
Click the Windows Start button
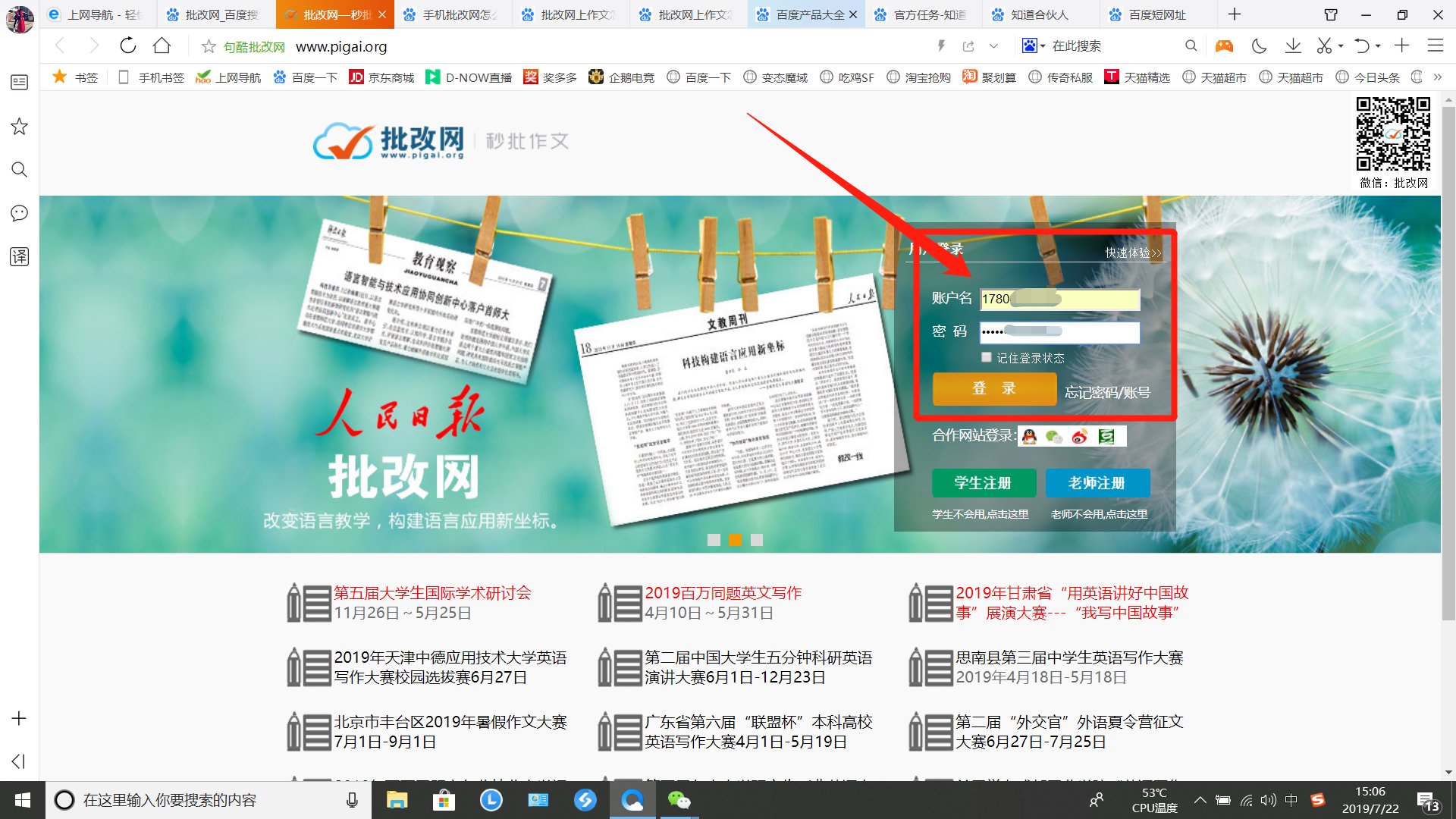[23, 800]
